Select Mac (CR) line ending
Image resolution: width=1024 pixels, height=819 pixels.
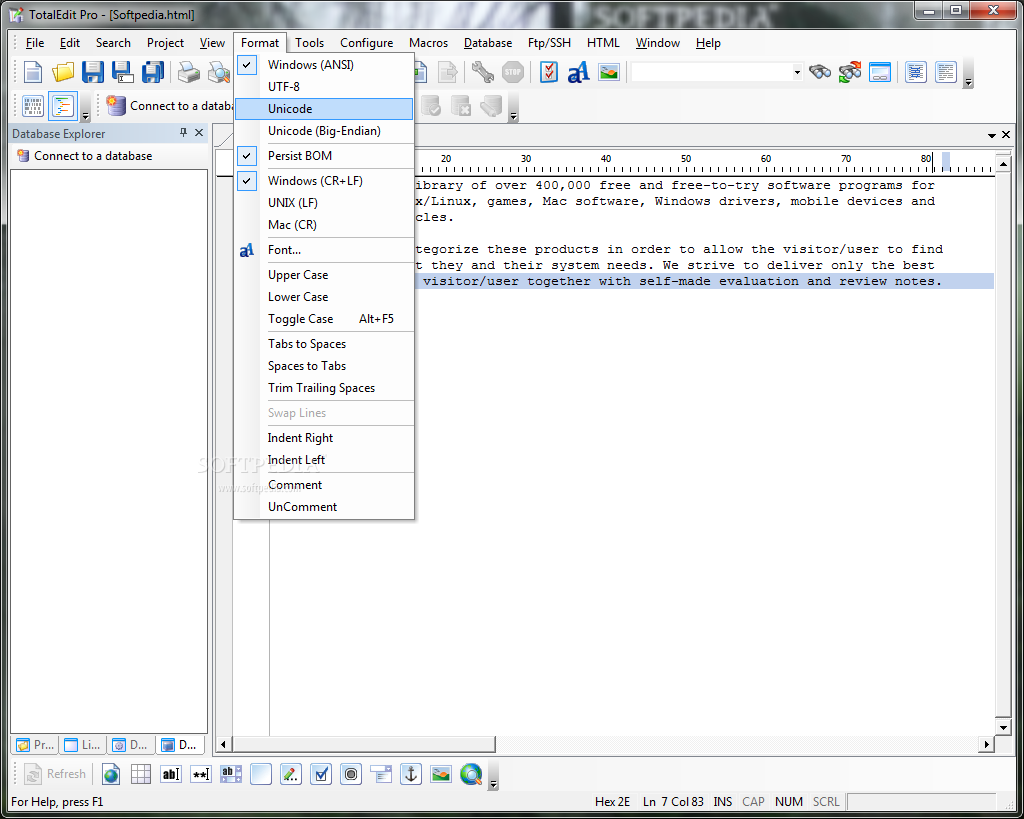coord(324,225)
